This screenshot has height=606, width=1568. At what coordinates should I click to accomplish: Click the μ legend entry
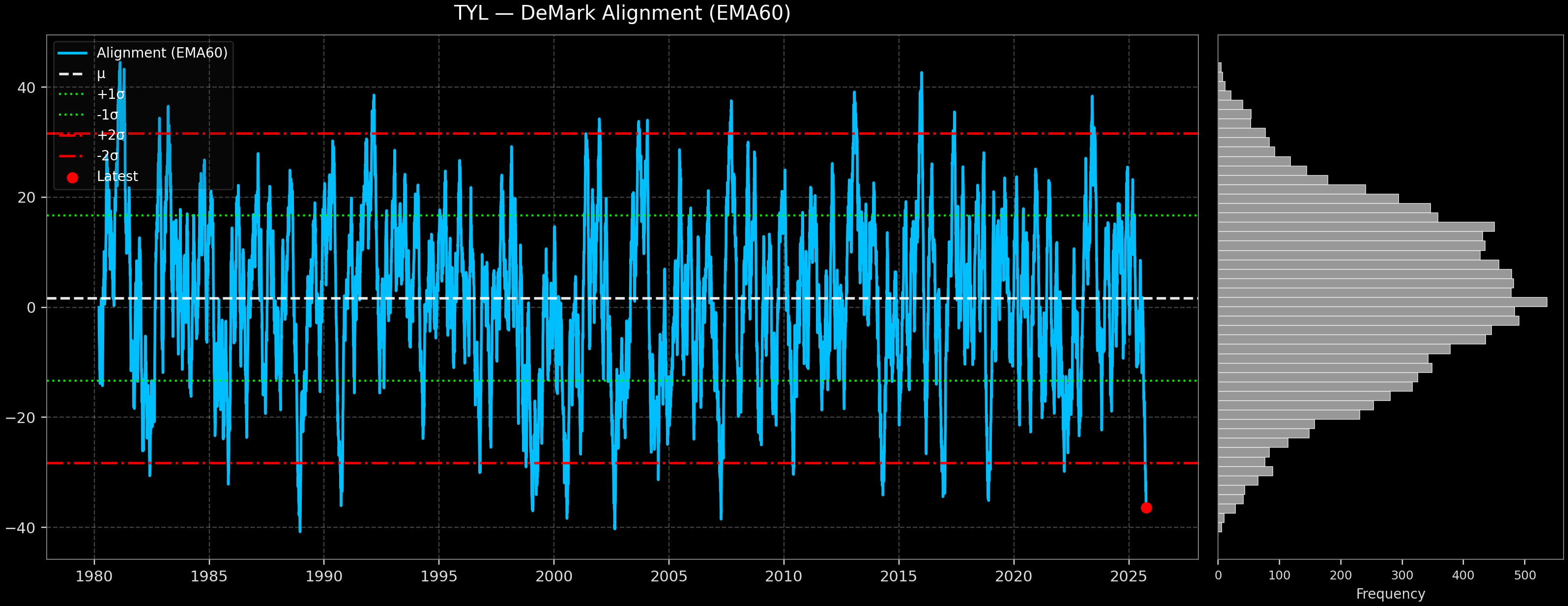100,74
